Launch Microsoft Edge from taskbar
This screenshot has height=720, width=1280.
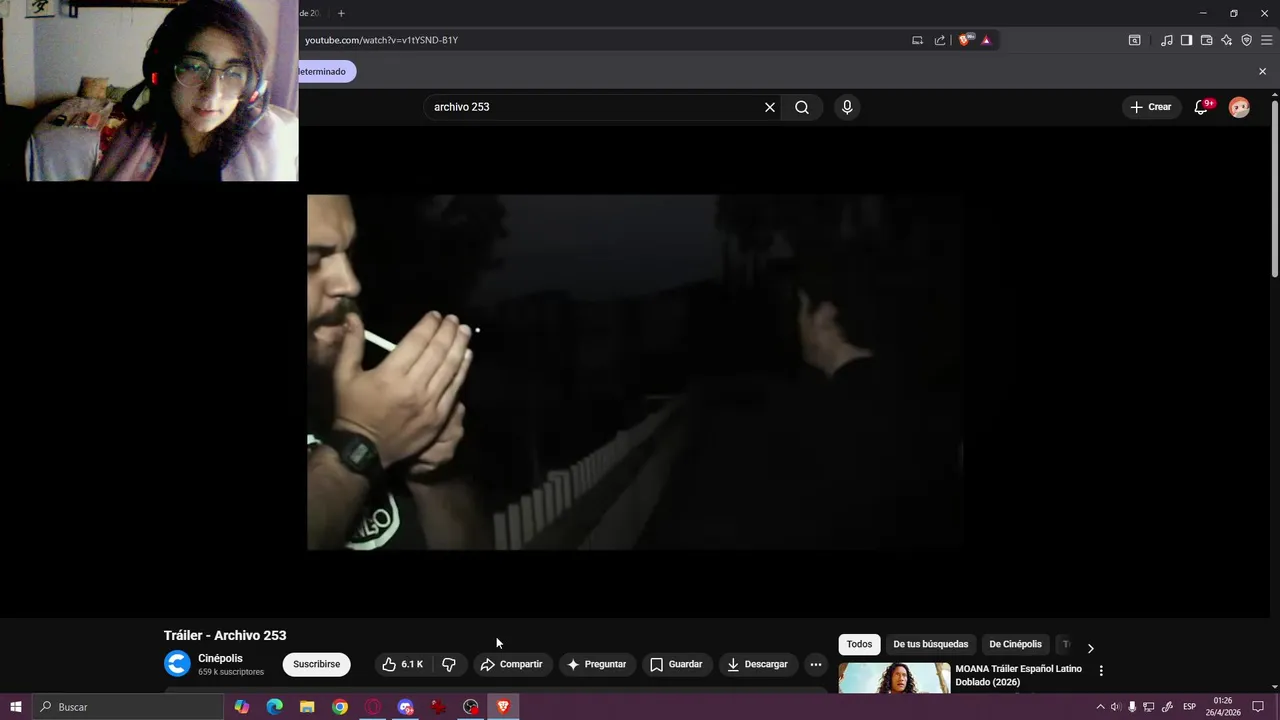[275, 707]
